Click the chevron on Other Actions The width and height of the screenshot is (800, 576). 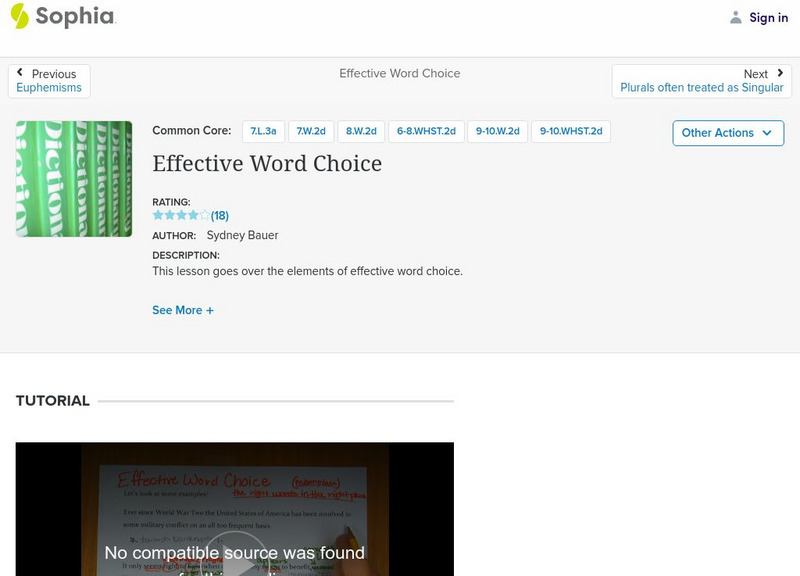[x=767, y=132]
